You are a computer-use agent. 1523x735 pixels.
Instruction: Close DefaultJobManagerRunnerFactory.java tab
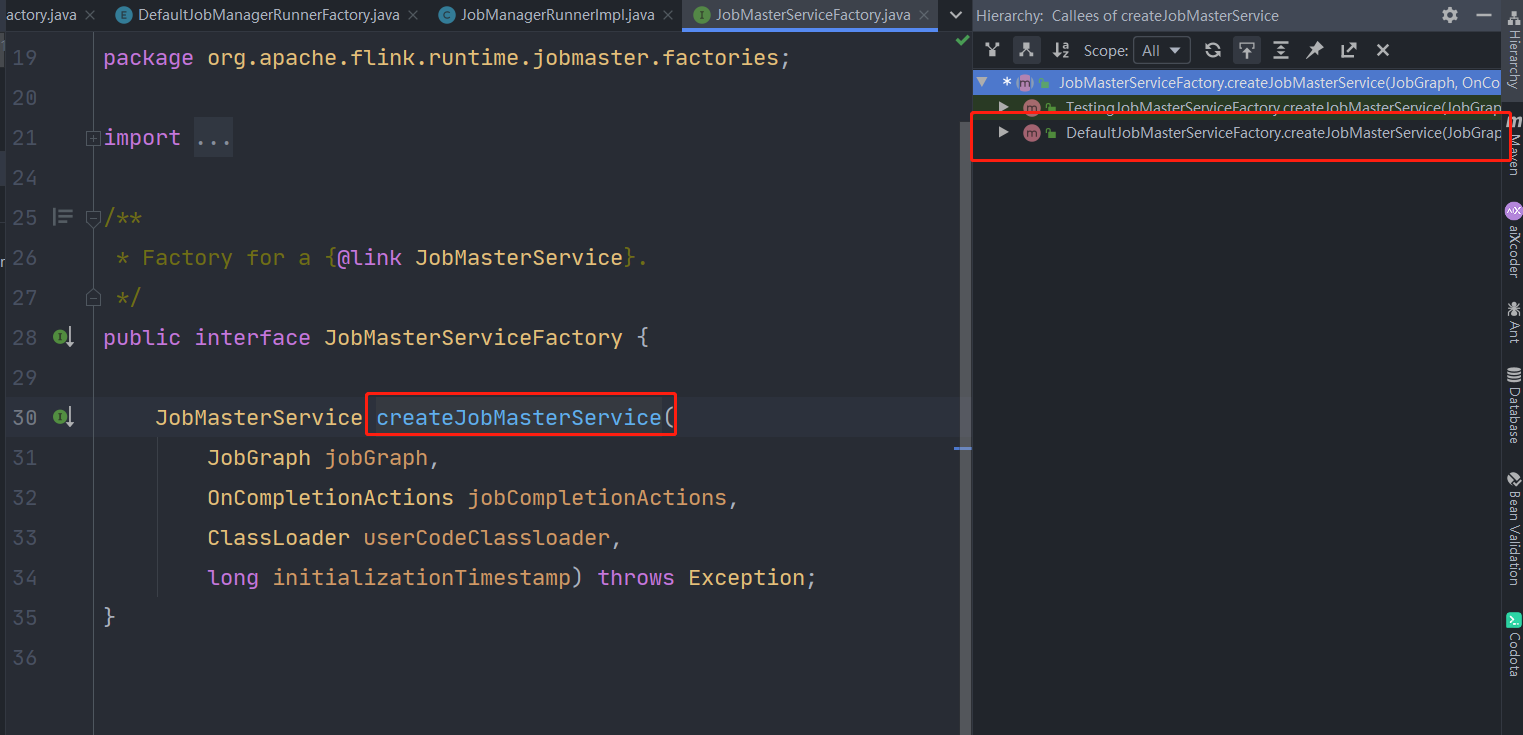pyautogui.click(x=411, y=15)
